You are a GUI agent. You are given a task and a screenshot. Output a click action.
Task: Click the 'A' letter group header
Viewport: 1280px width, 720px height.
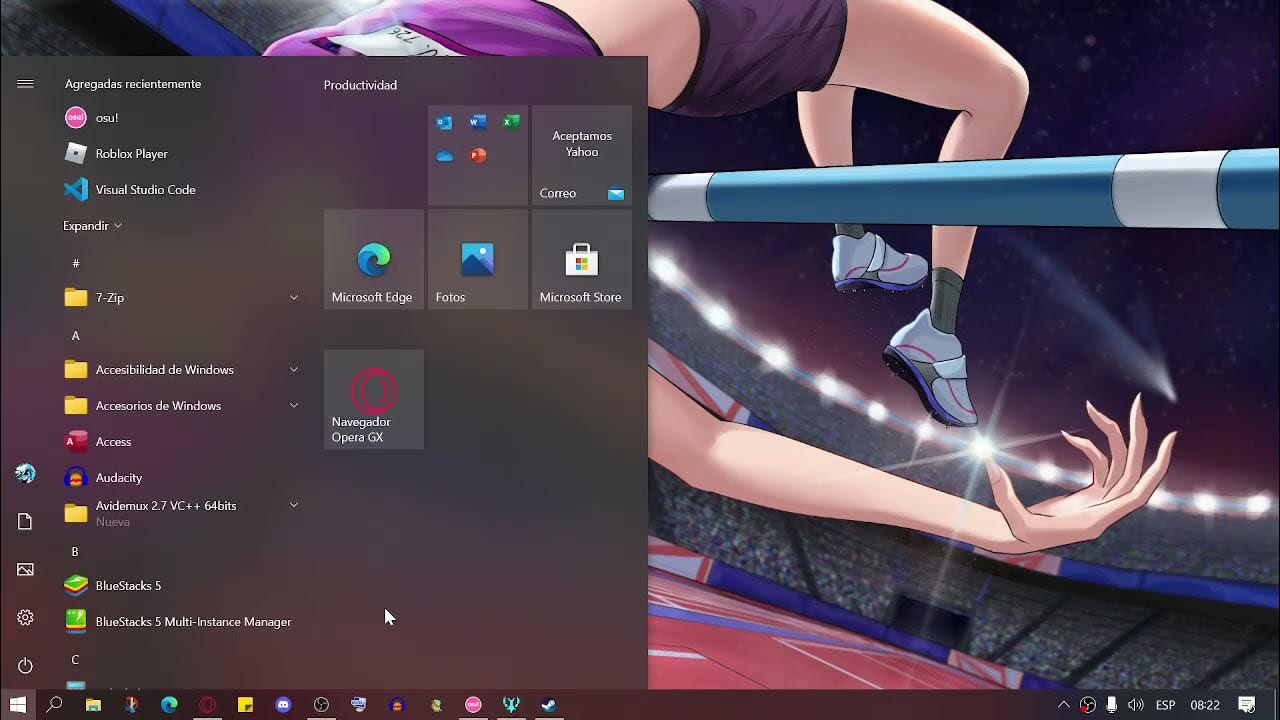[75, 336]
